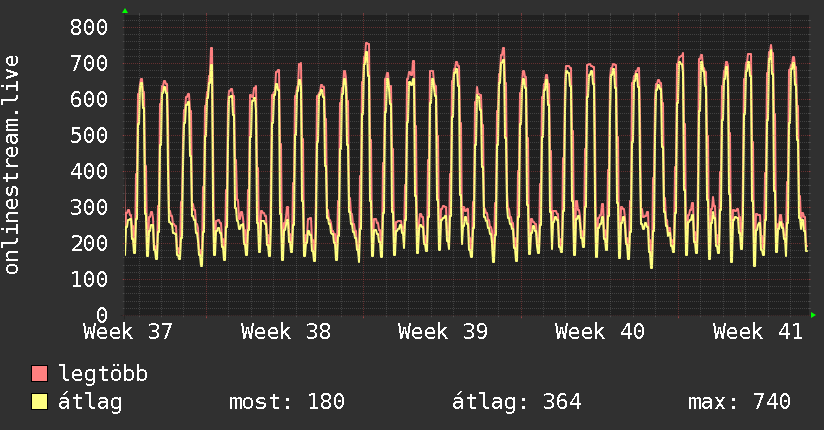Click the 200 y-axis tick label
This screenshot has width=824, height=430.
(x=89, y=243)
